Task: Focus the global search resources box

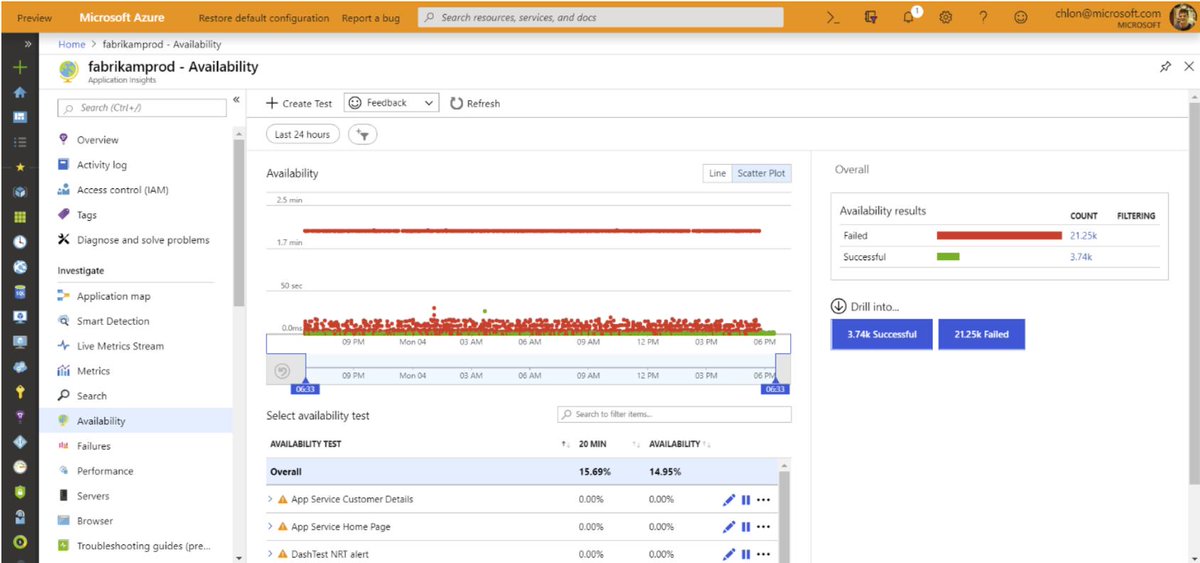Action: point(600,17)
